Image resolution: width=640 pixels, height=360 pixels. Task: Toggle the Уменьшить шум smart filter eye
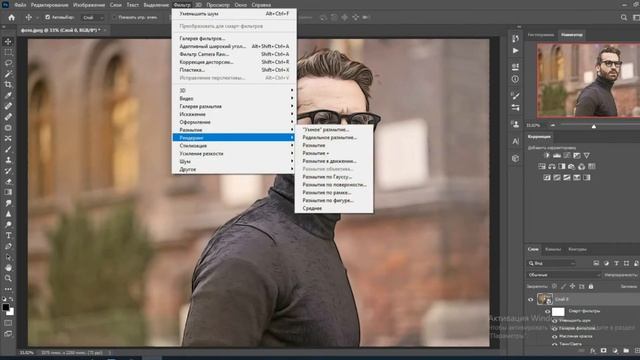click(x=555, y=321)
